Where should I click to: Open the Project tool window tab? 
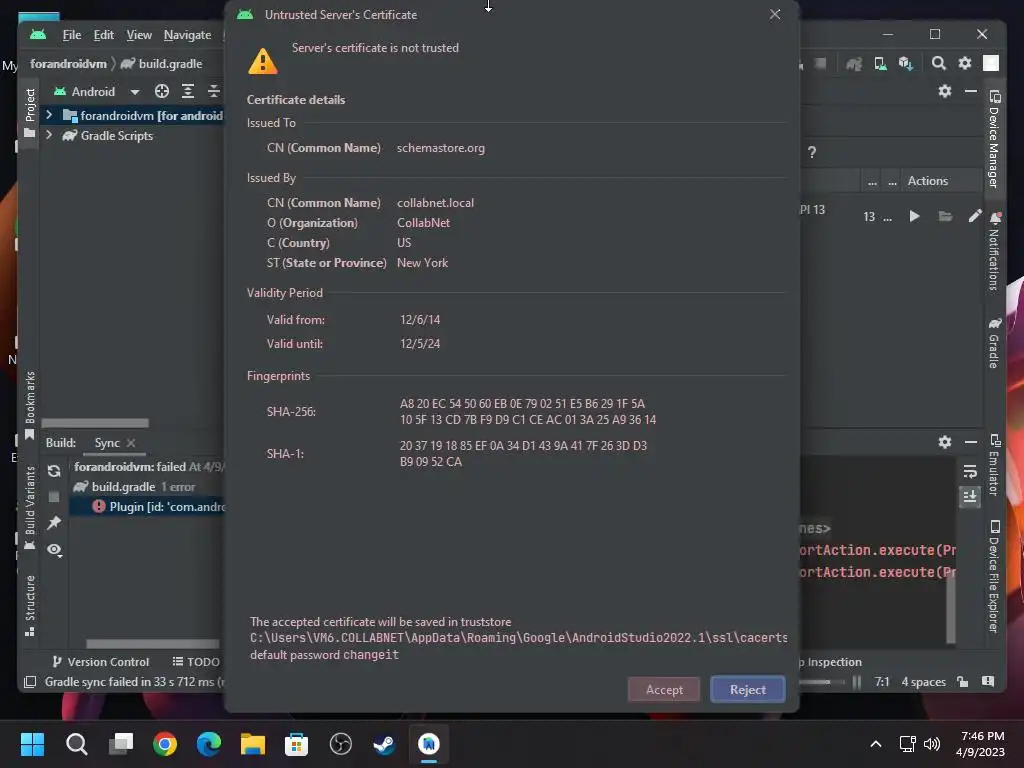coord(29,113)
